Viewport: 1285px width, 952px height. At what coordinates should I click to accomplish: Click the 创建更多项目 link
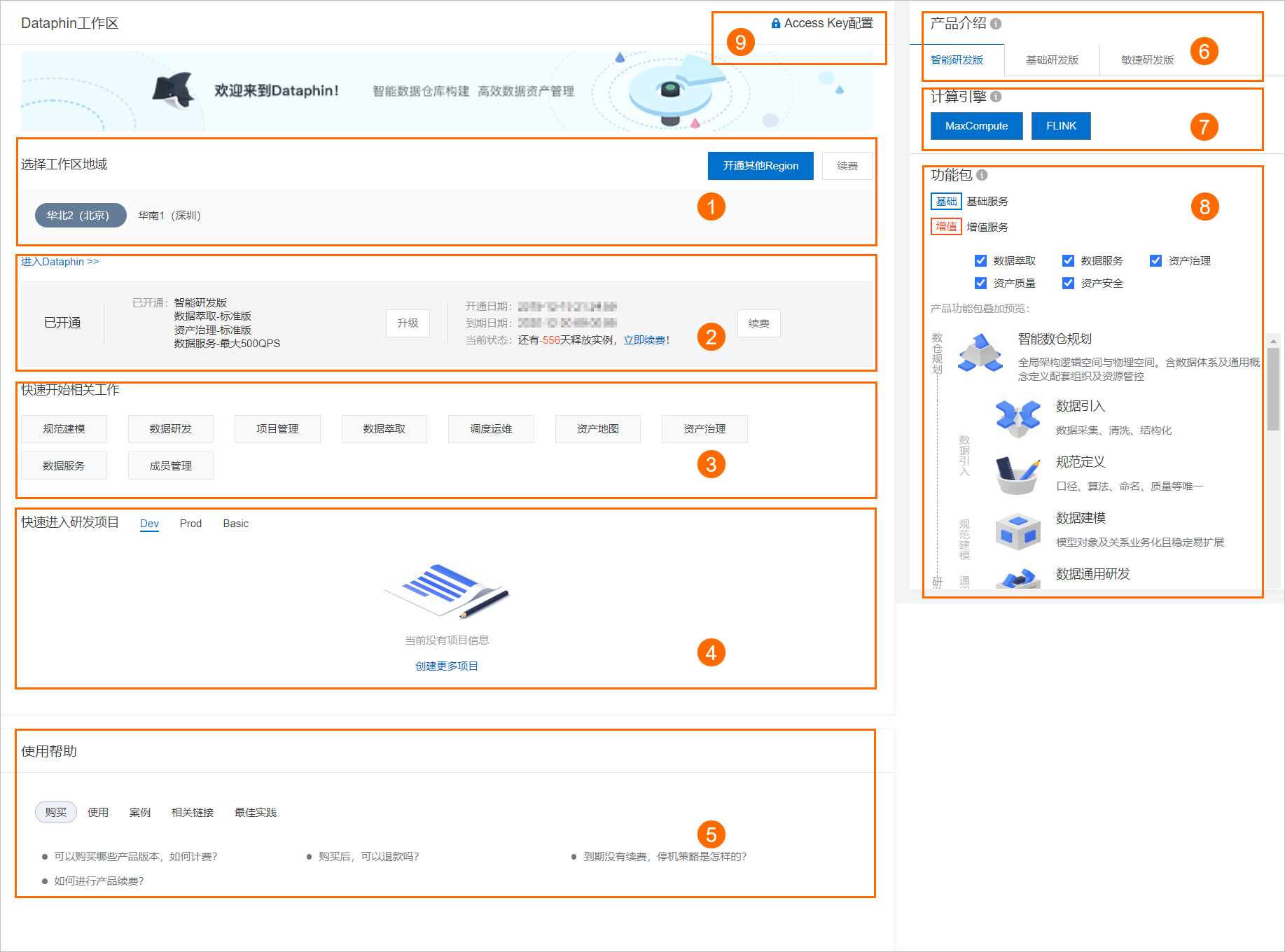(447, 666)
